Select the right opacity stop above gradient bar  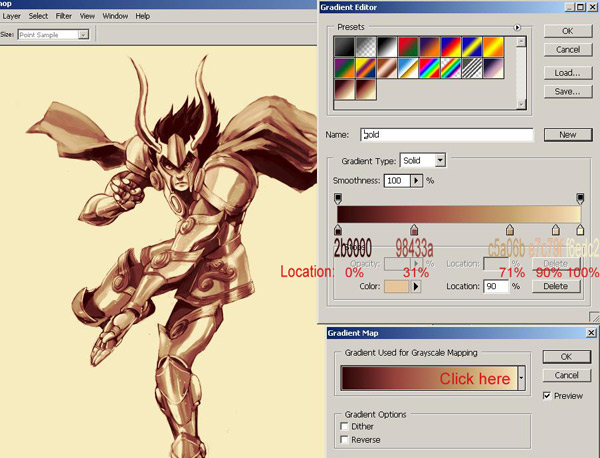(x=580, y=199)
